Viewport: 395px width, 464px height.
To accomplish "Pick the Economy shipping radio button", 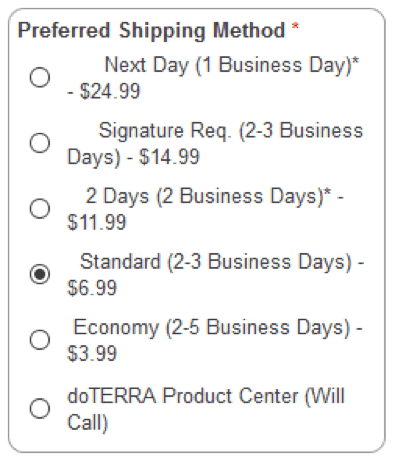I will pos(40,340).
